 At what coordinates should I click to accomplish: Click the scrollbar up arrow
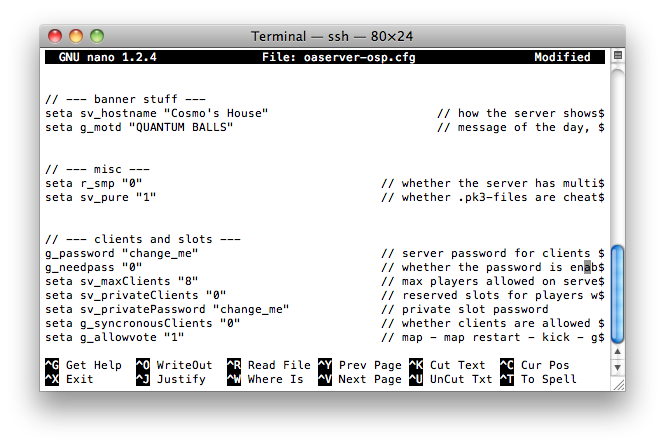click(618, 351)
